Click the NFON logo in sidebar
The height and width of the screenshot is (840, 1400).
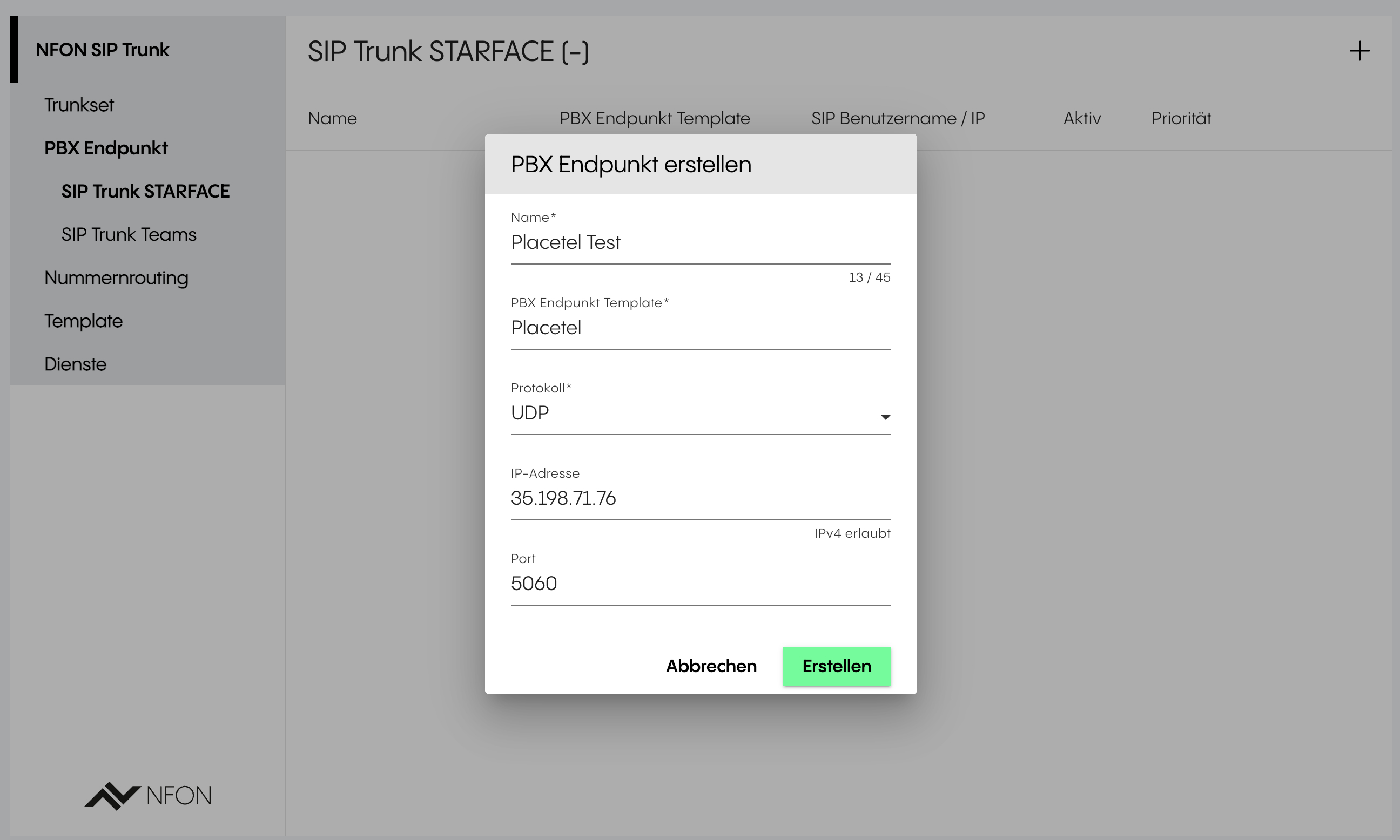pyautogui.click(x=148, y=795)
